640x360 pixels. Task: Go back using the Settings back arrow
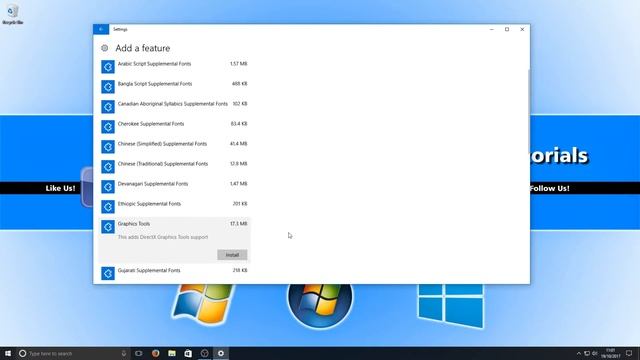pyautogui.click(x=101, y=29)
